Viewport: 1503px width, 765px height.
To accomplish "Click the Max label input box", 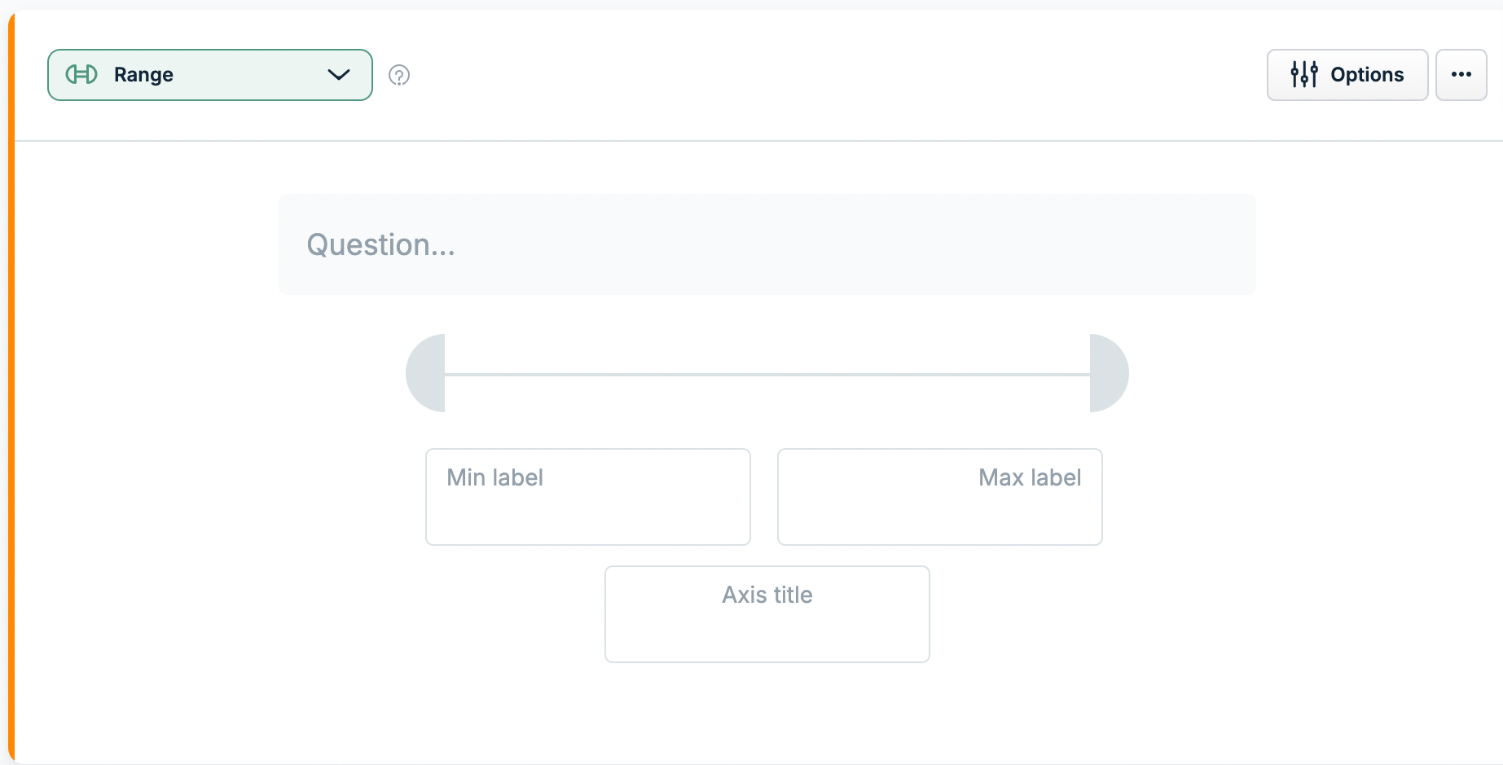I will 940,497.
